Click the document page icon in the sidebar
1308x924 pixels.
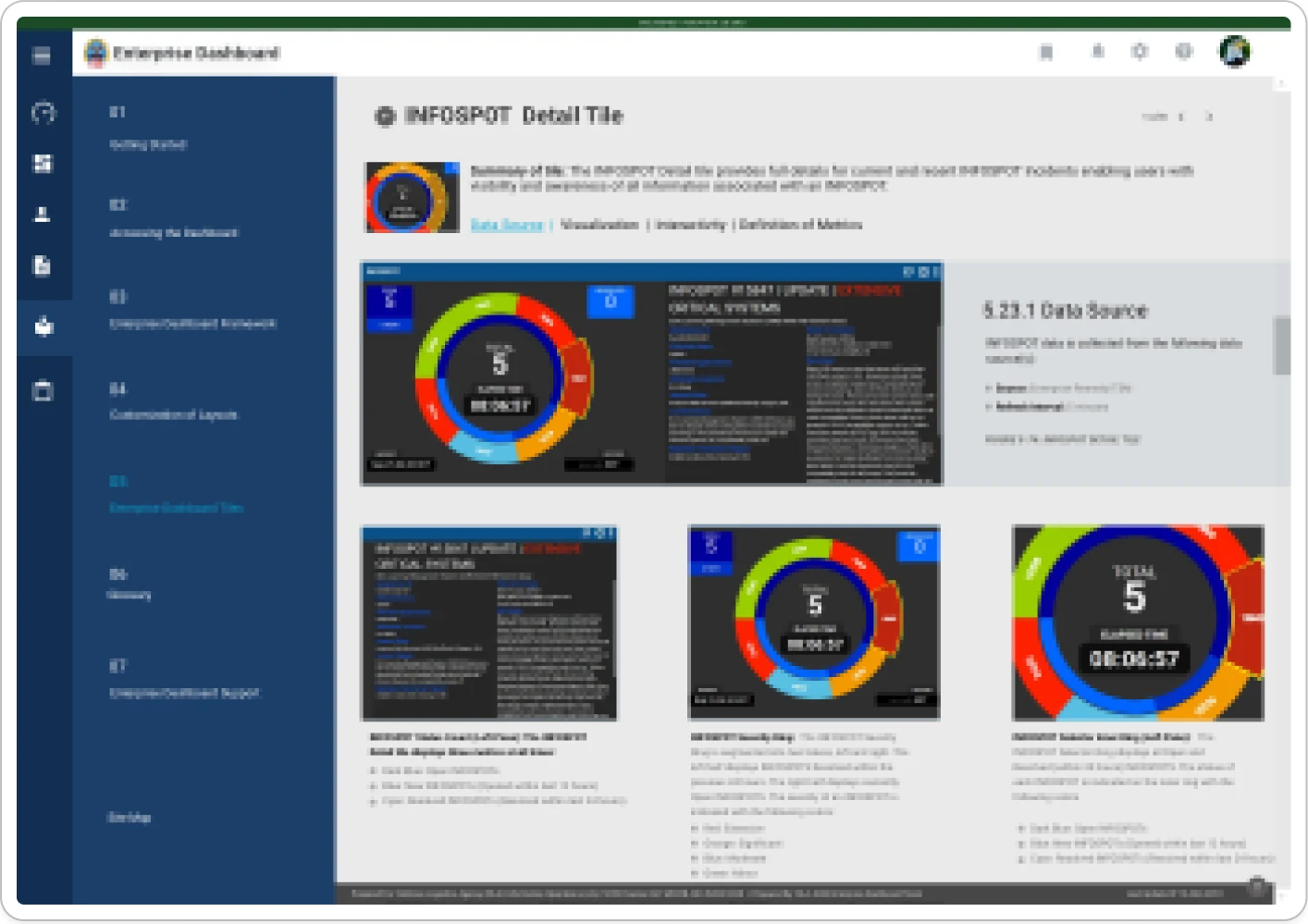click(x=43, y=266)
